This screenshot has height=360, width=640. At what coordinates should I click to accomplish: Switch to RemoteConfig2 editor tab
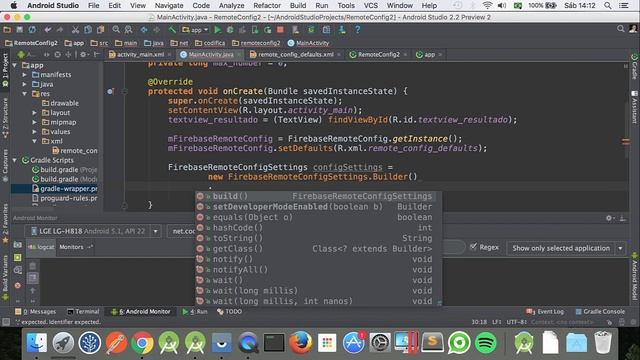coord(378,54)
